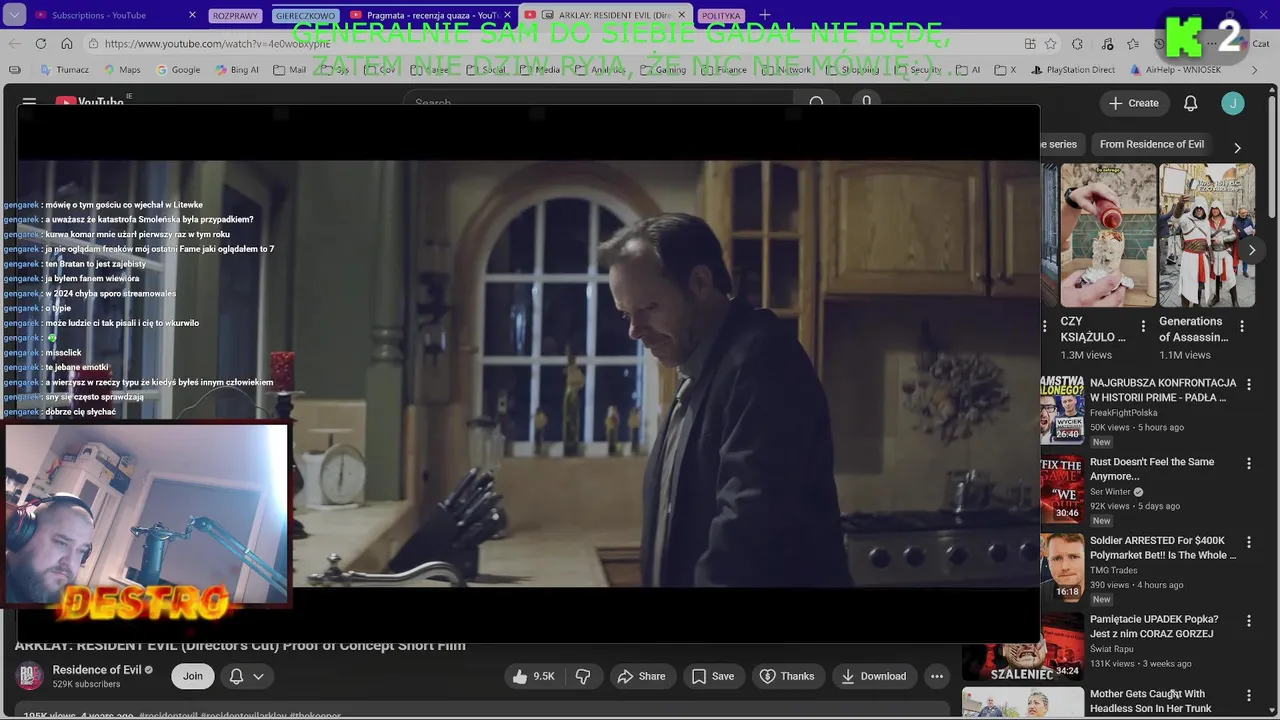Viewport: 1280px width, 720px height.
Task: Click the browser refresh icon
Action: pos(41,44)
